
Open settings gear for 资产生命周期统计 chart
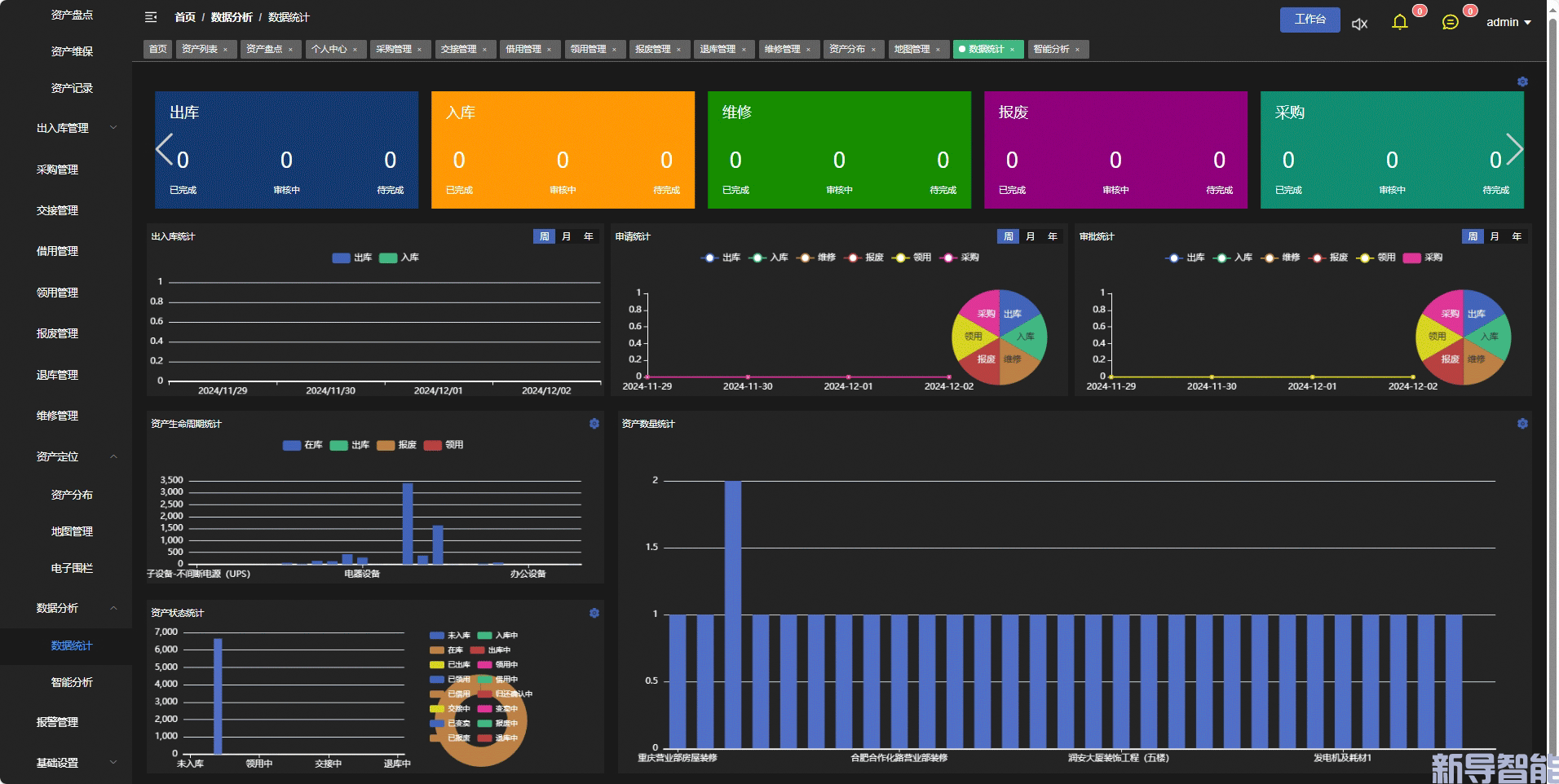(x=594, y=424)
